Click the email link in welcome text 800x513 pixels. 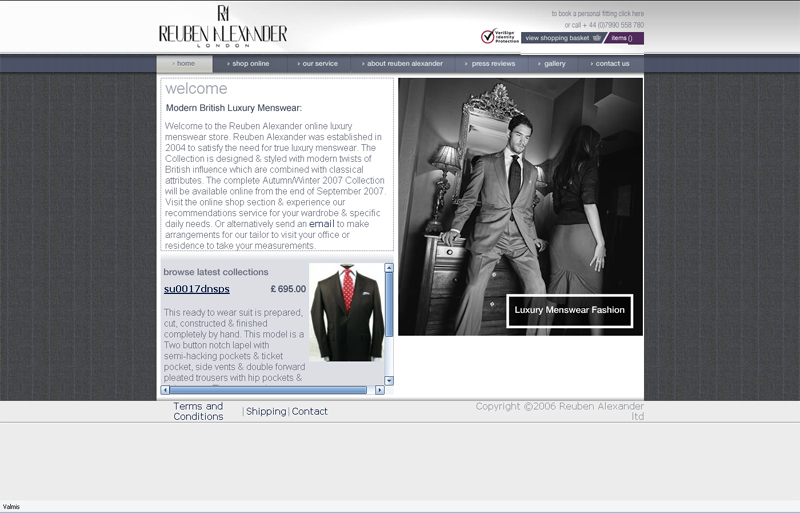(321, 224)
